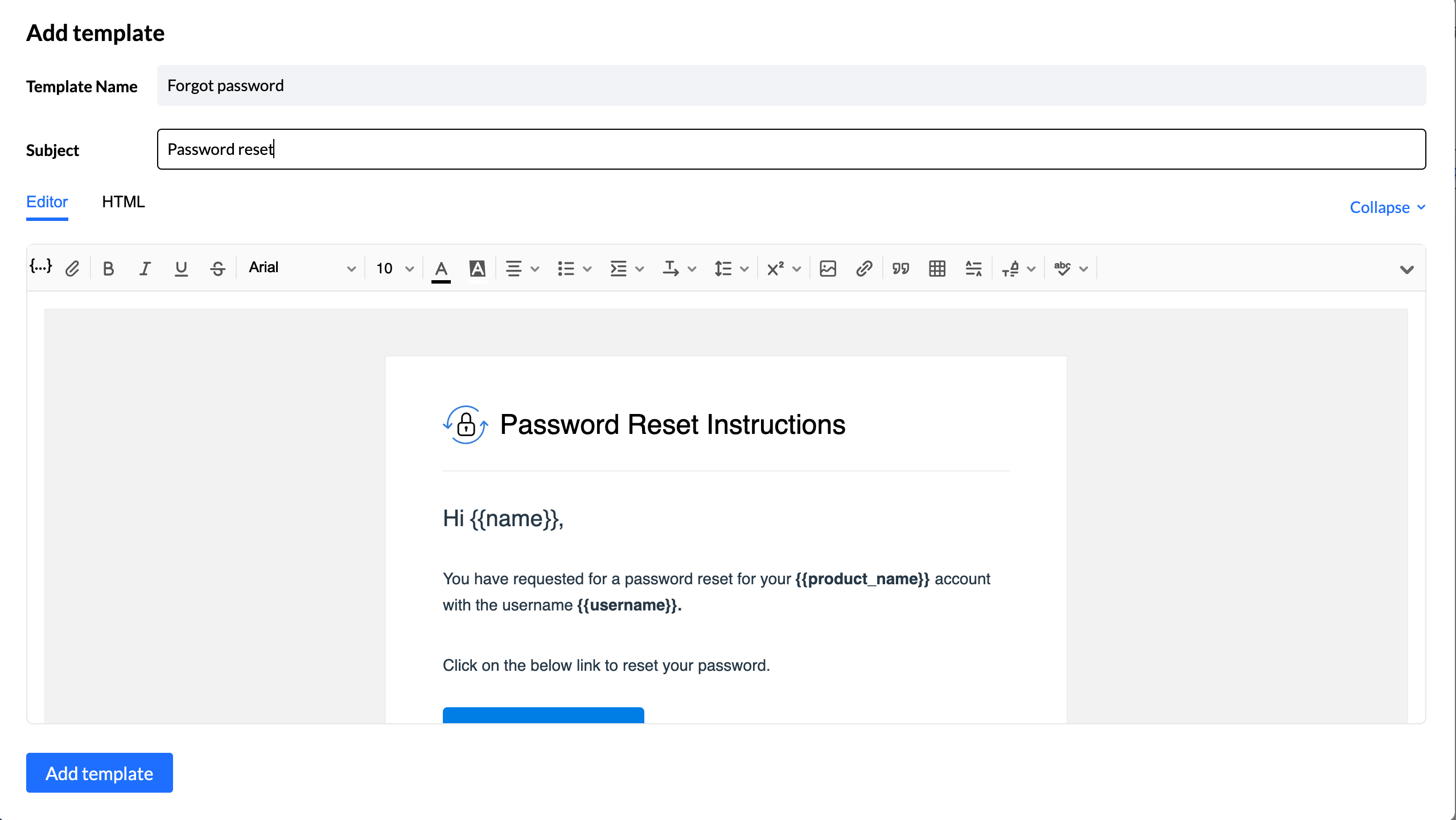Insert a table into the email body
Viewport: 1456px width, 820px height.
[936, 268]
